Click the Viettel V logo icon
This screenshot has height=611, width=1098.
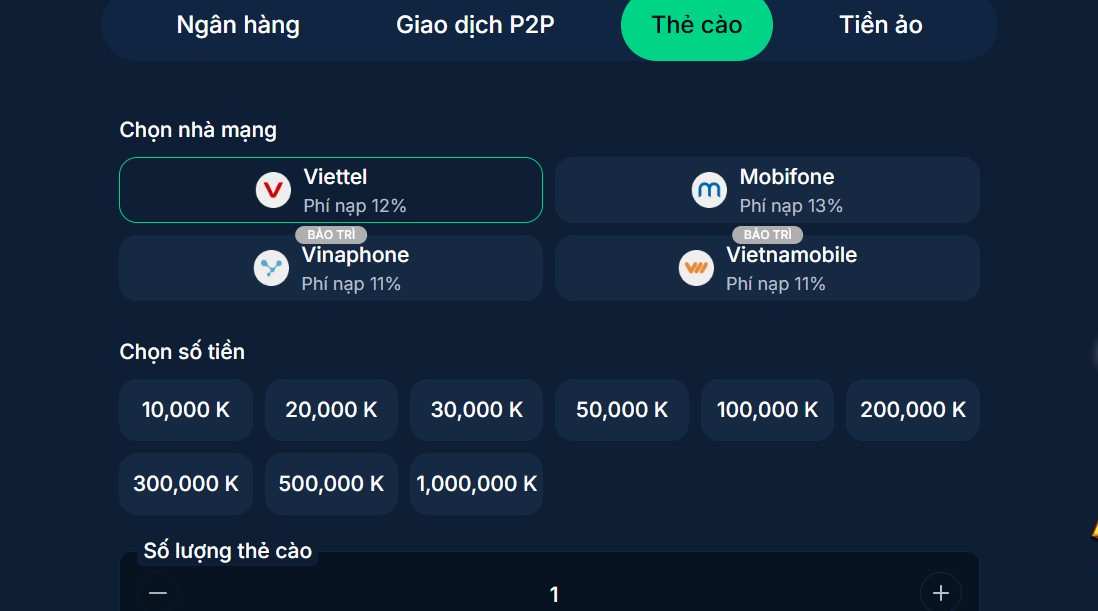tap(272, 190)
